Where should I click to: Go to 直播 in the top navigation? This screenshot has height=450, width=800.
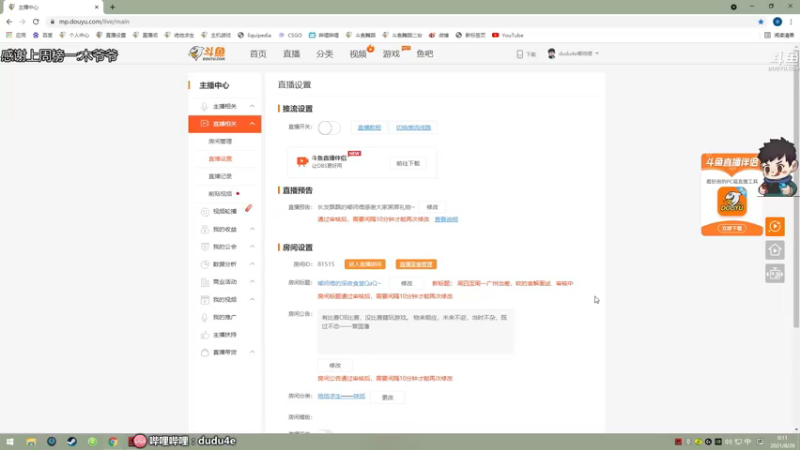pyautogui.click(x=291, y=54)
